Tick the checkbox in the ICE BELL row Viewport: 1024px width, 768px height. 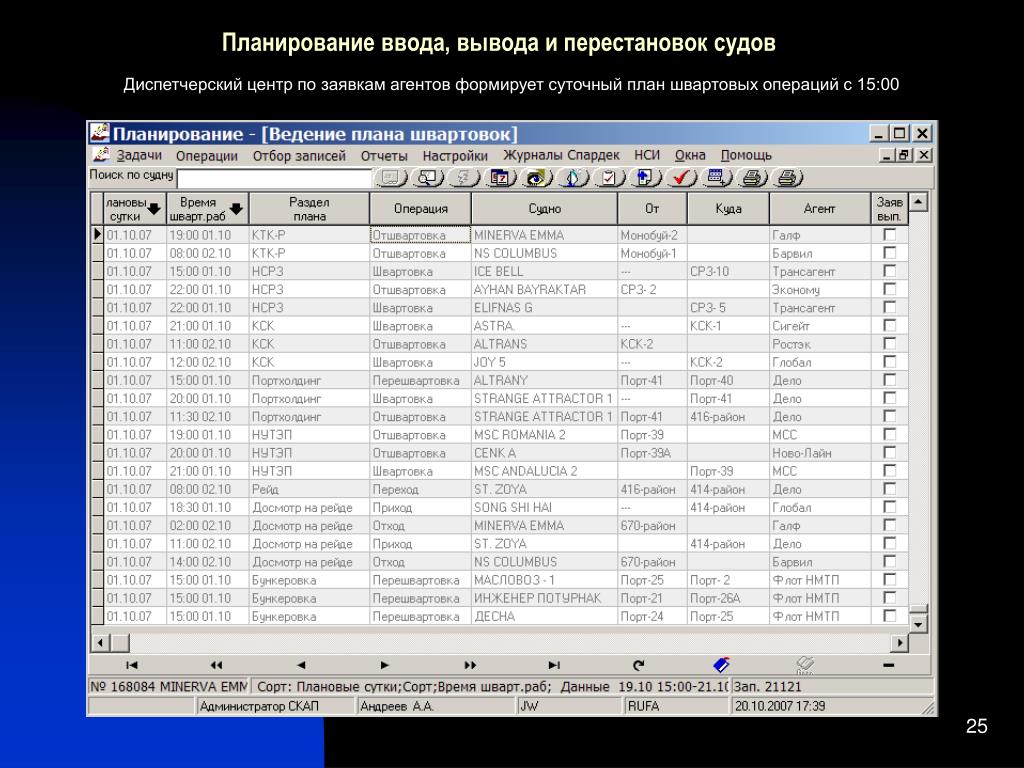click(889, 271)
